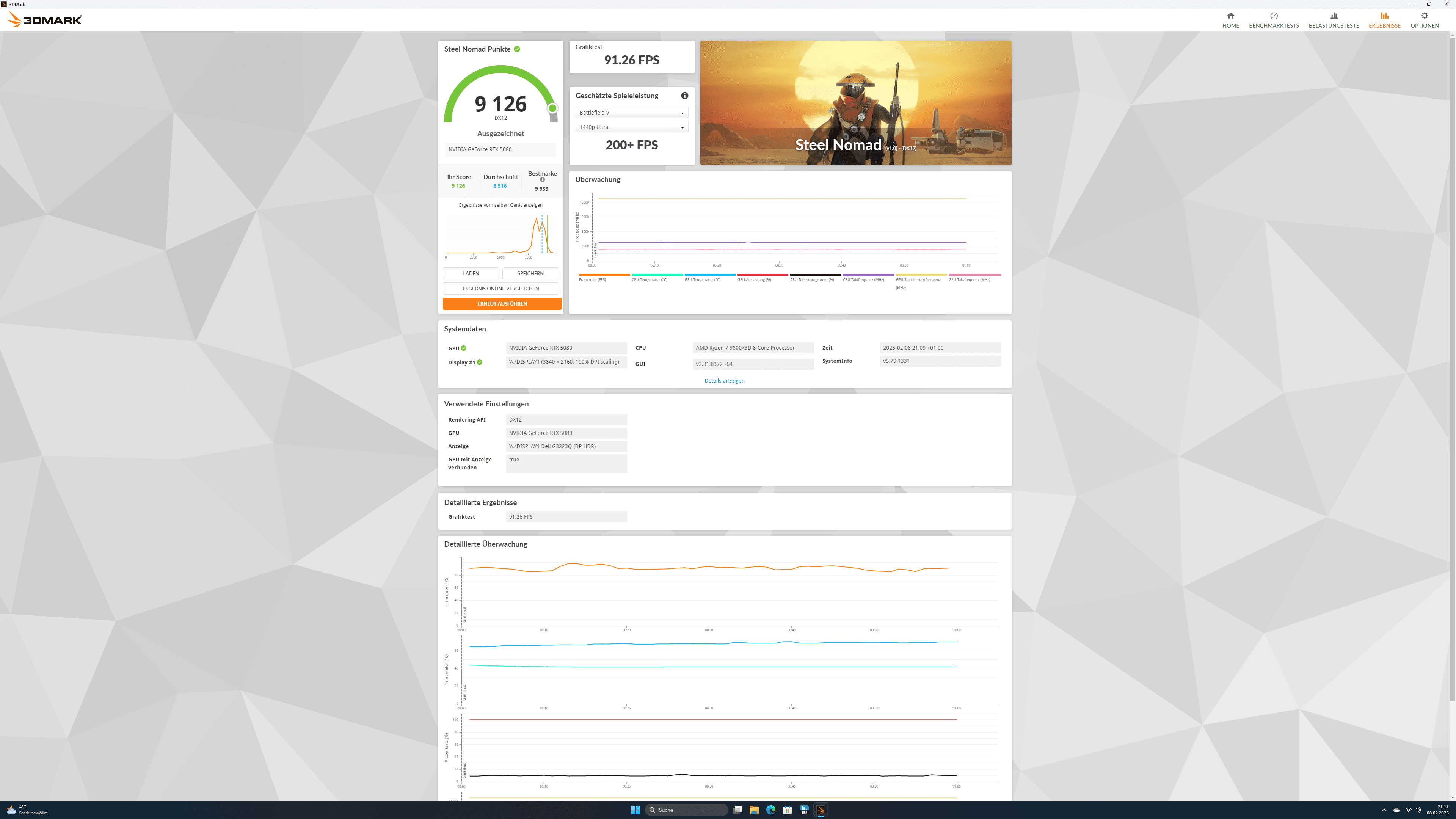This screenshot has width=1456, height=819.
Task: Click the 3DMark taskbar icon
Action: (821, 810)
